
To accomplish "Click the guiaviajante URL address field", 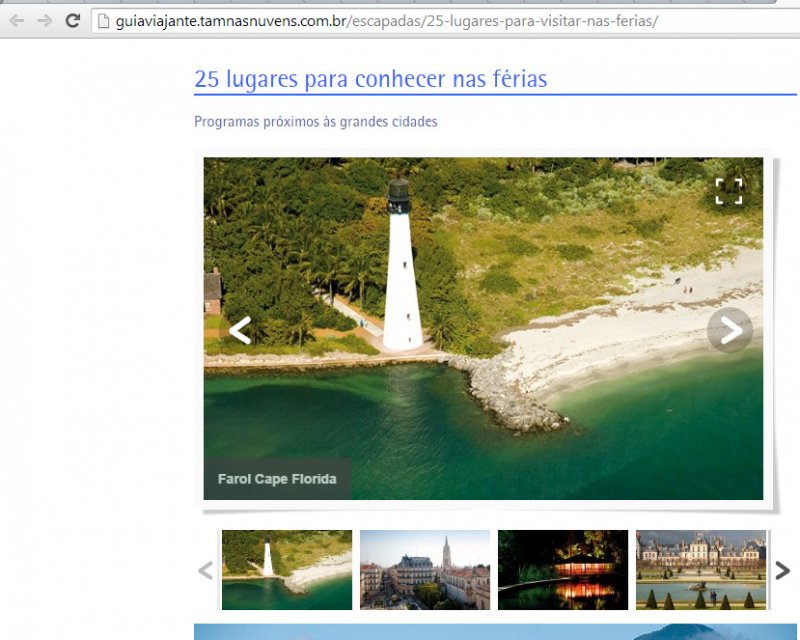I will pyautogui.click(x=445, y=21).
